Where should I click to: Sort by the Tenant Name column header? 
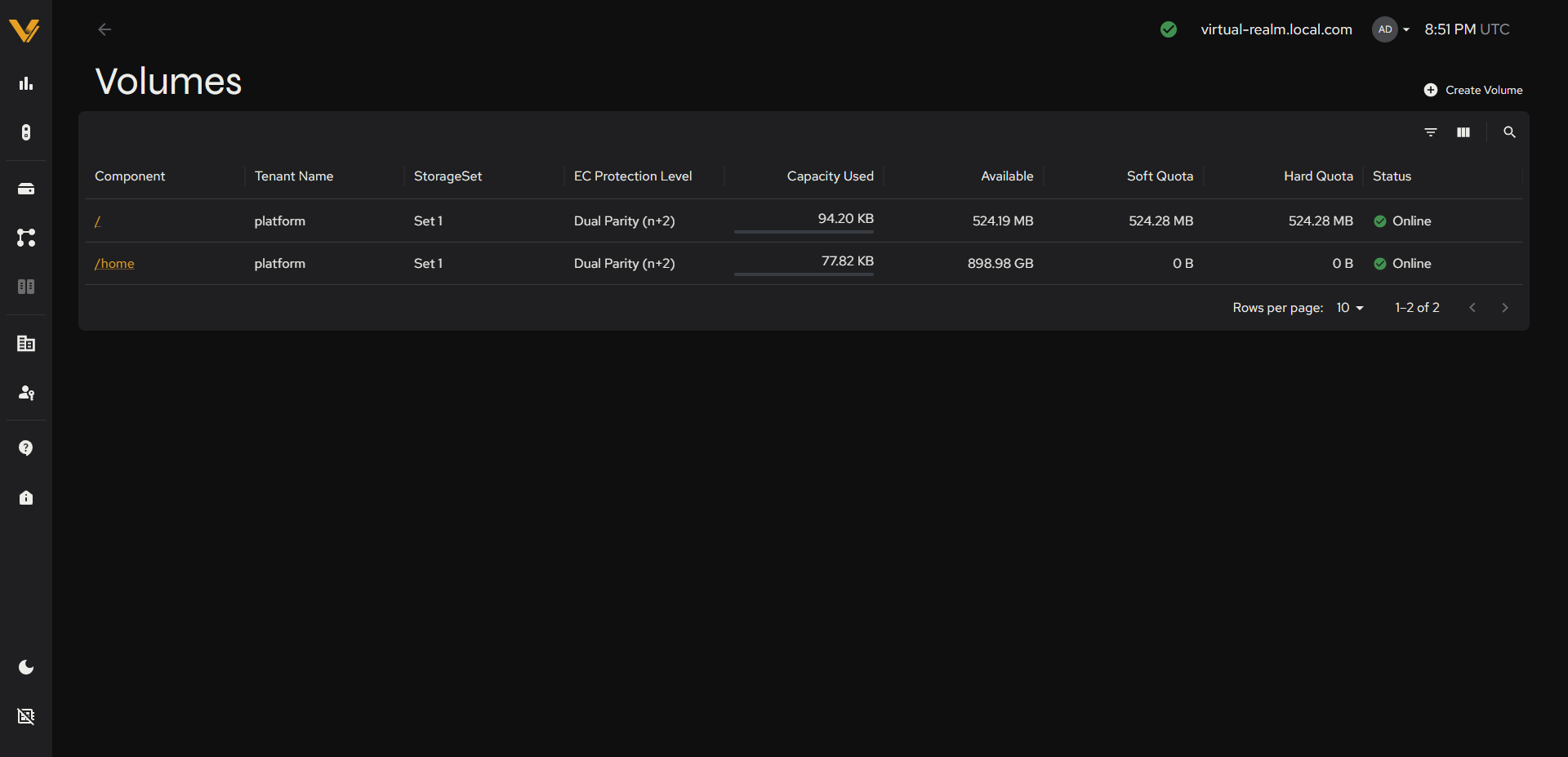click(x=294, y=176)
